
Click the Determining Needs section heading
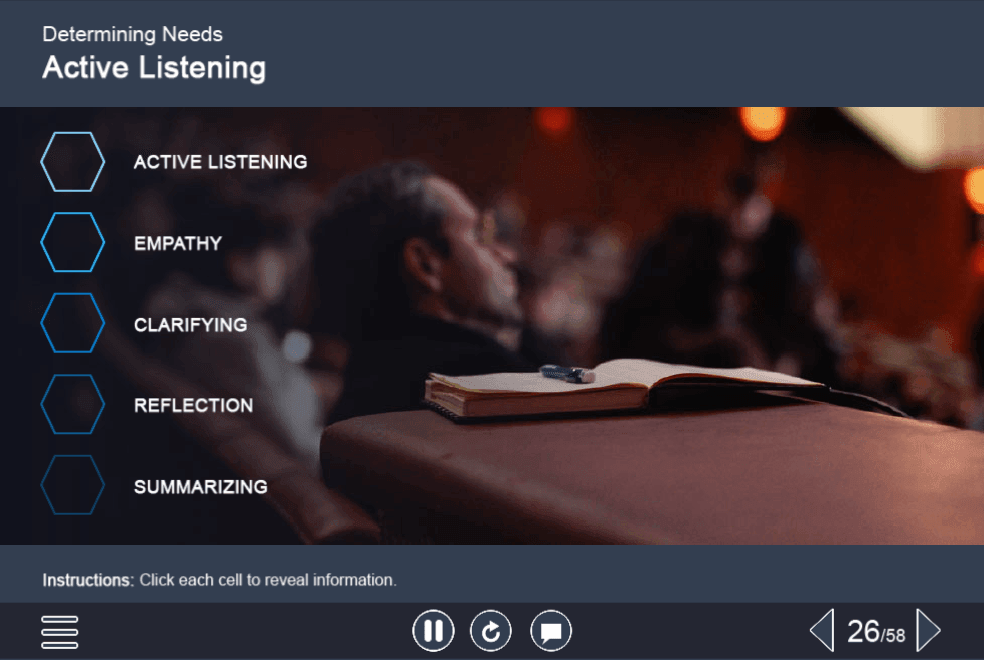tap(132, 34)
